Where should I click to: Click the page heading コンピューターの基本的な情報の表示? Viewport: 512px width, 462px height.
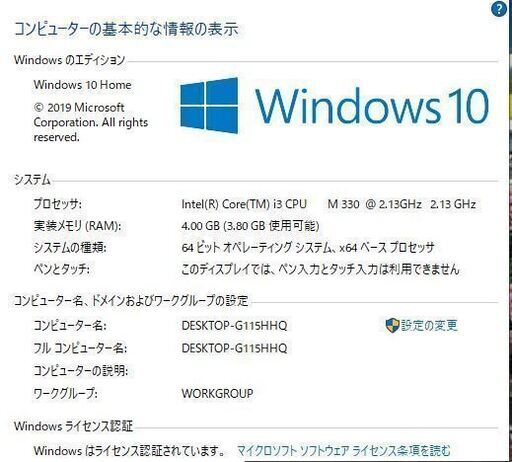tap(126, 29)
